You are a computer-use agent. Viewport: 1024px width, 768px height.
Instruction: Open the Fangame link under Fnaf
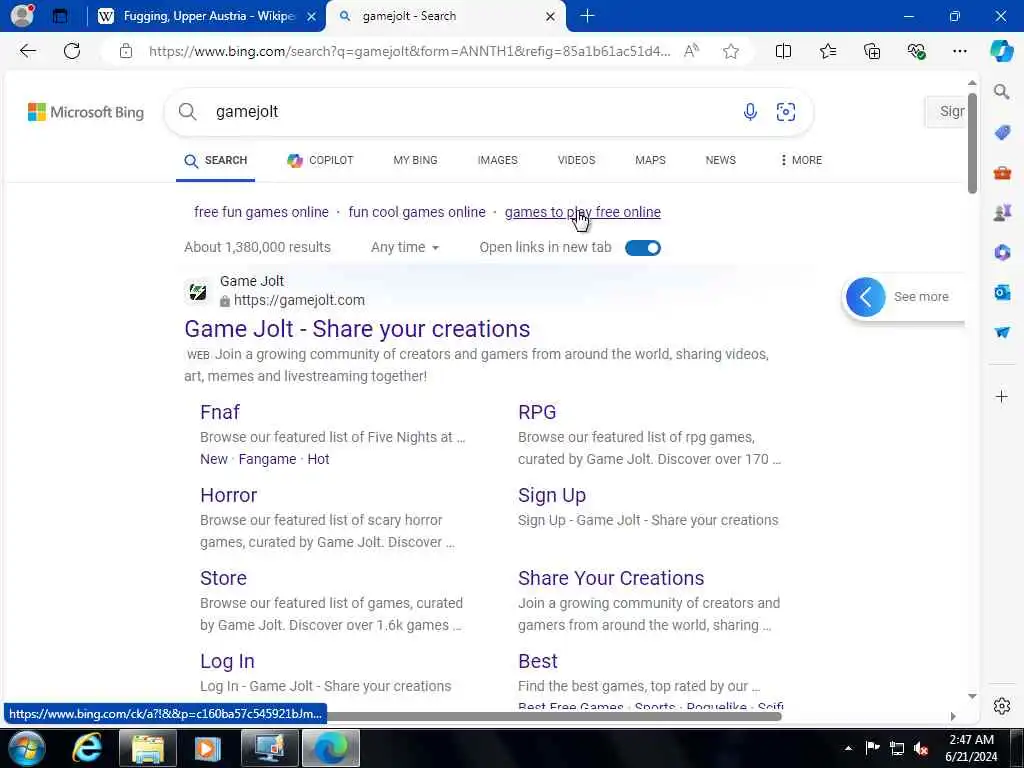pos(267,459)
